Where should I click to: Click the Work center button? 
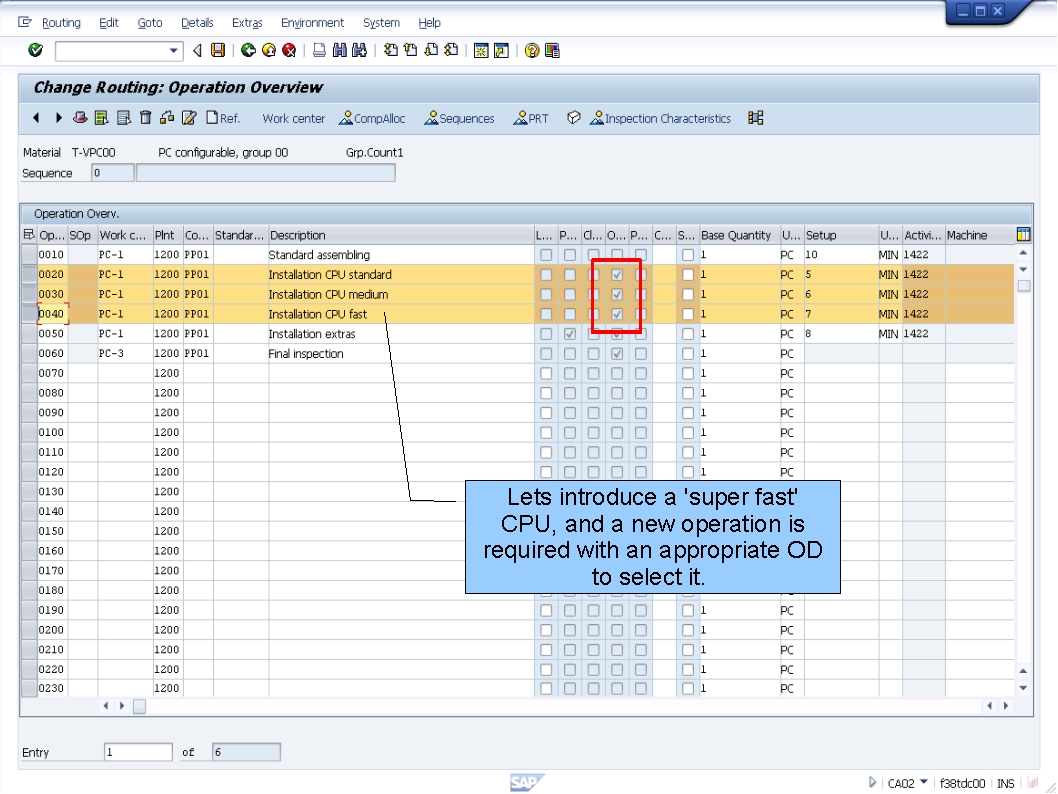coord(294,119)
